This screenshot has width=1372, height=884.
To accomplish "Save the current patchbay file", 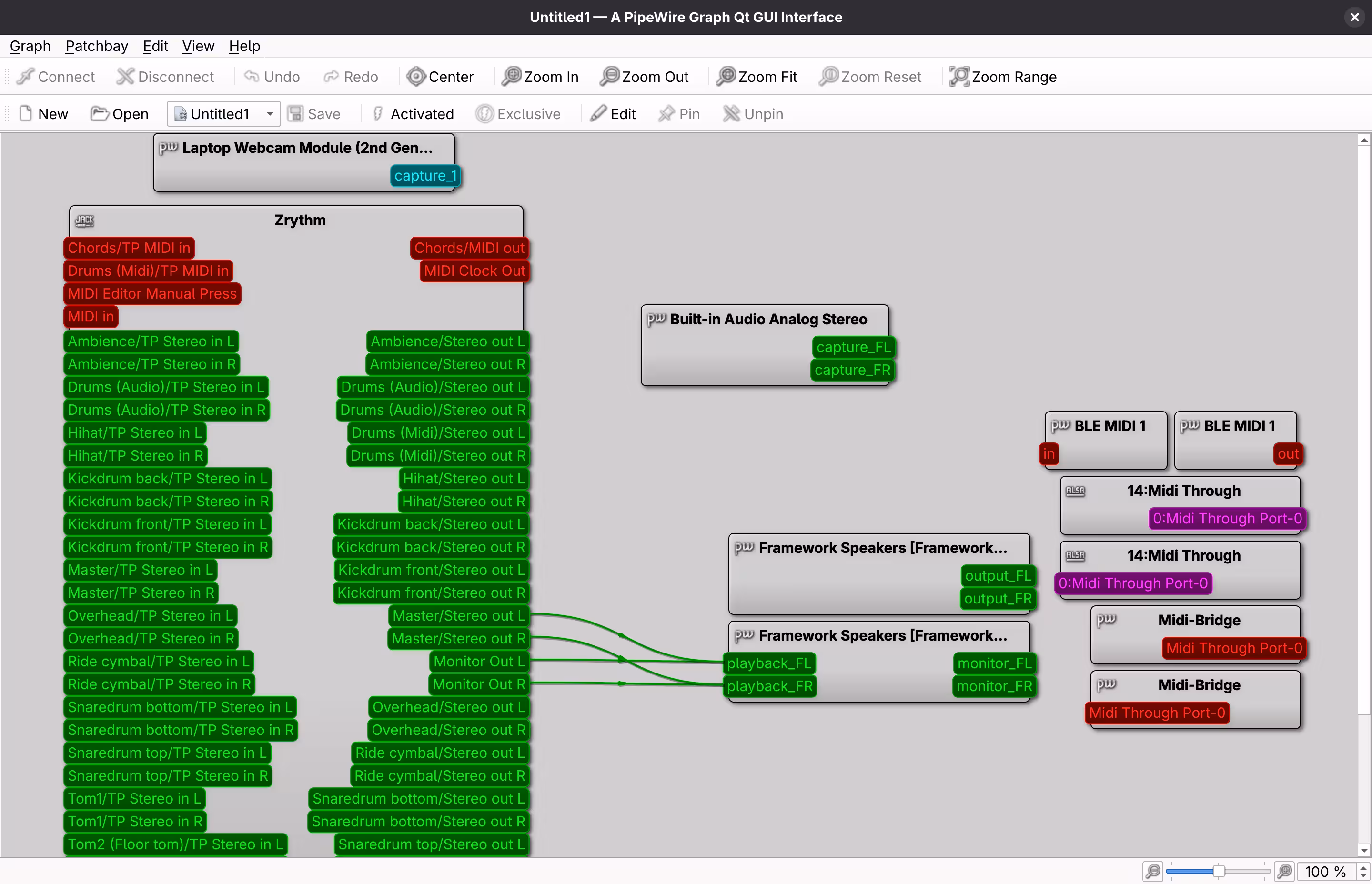I will point(314,114).
